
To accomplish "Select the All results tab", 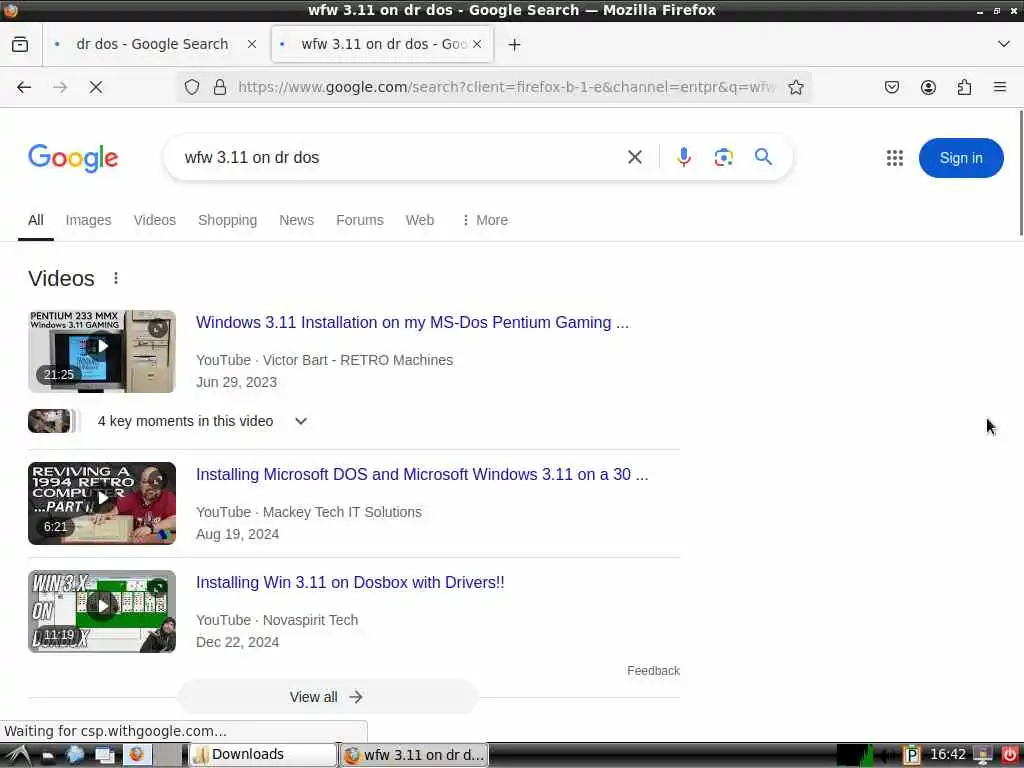I will click(36, 220).
